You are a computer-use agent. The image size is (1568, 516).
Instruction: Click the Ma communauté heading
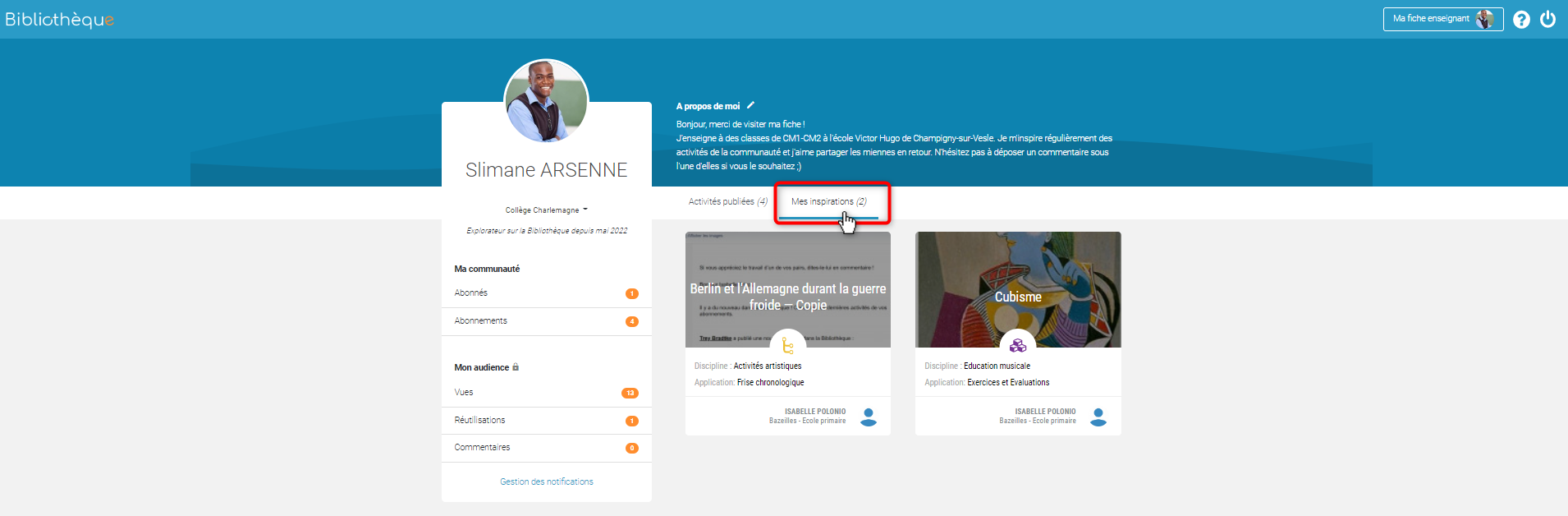[x=487, y=269]
